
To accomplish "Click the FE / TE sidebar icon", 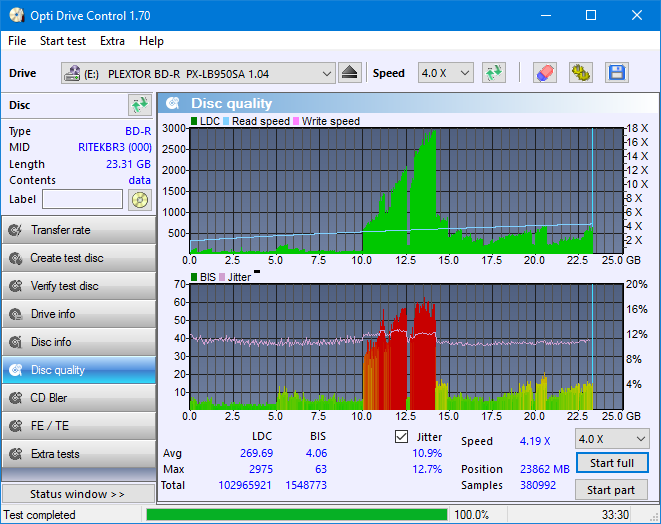I will point(16,426).
